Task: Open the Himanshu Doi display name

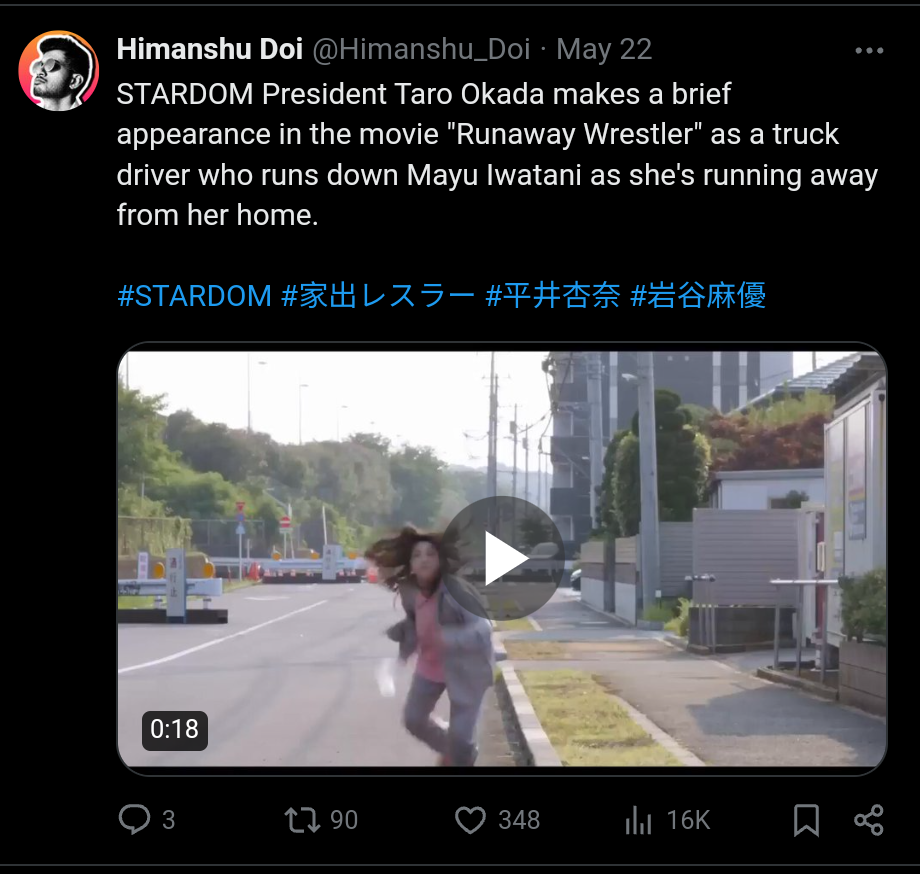Action: point(210,49)
